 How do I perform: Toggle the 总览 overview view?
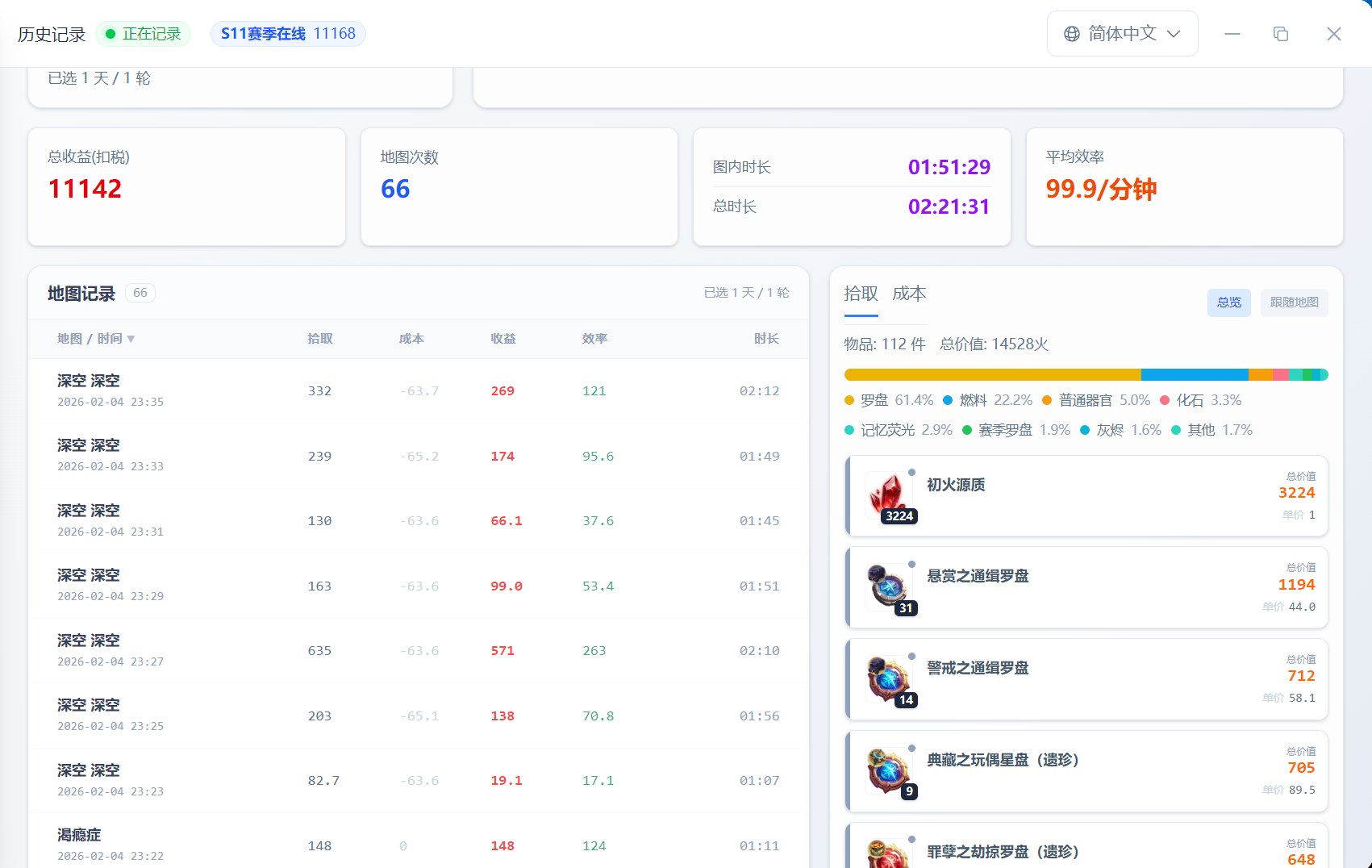pos(1228,303)
